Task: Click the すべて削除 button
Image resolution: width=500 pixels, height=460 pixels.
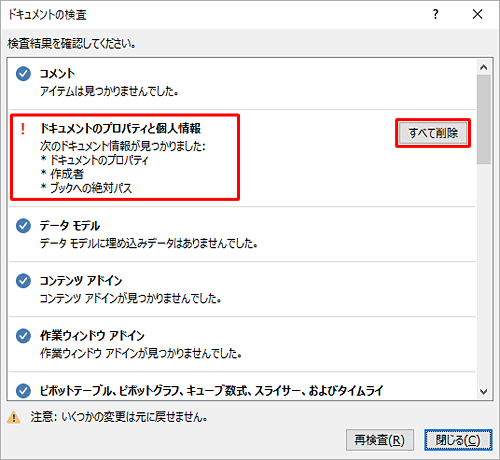Action: [x=433, y=133]
